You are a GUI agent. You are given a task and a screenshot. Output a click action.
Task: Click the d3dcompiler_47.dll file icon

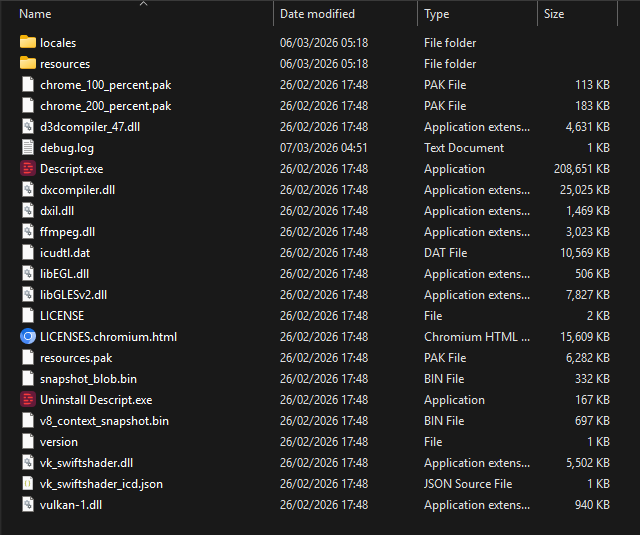28,127
